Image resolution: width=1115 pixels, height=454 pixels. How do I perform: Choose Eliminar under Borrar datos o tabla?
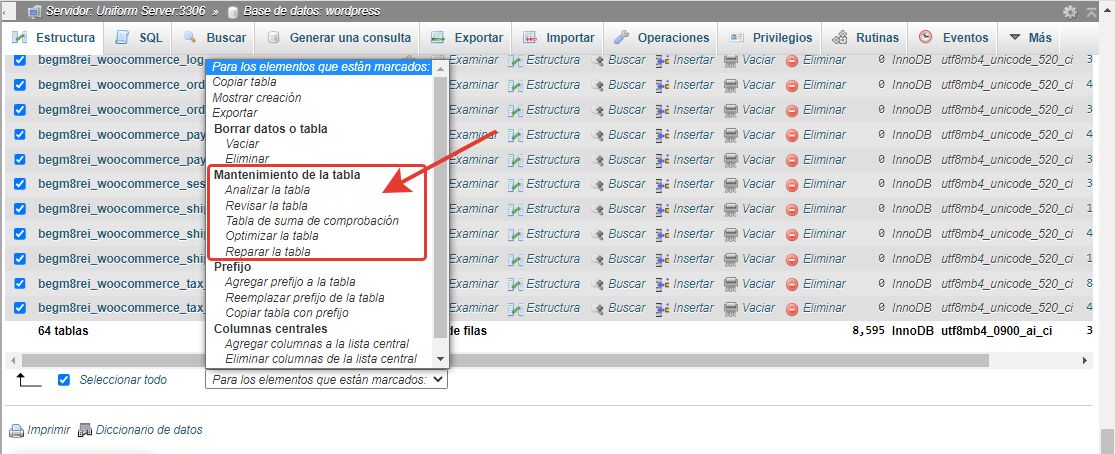[x=247, y=159]
